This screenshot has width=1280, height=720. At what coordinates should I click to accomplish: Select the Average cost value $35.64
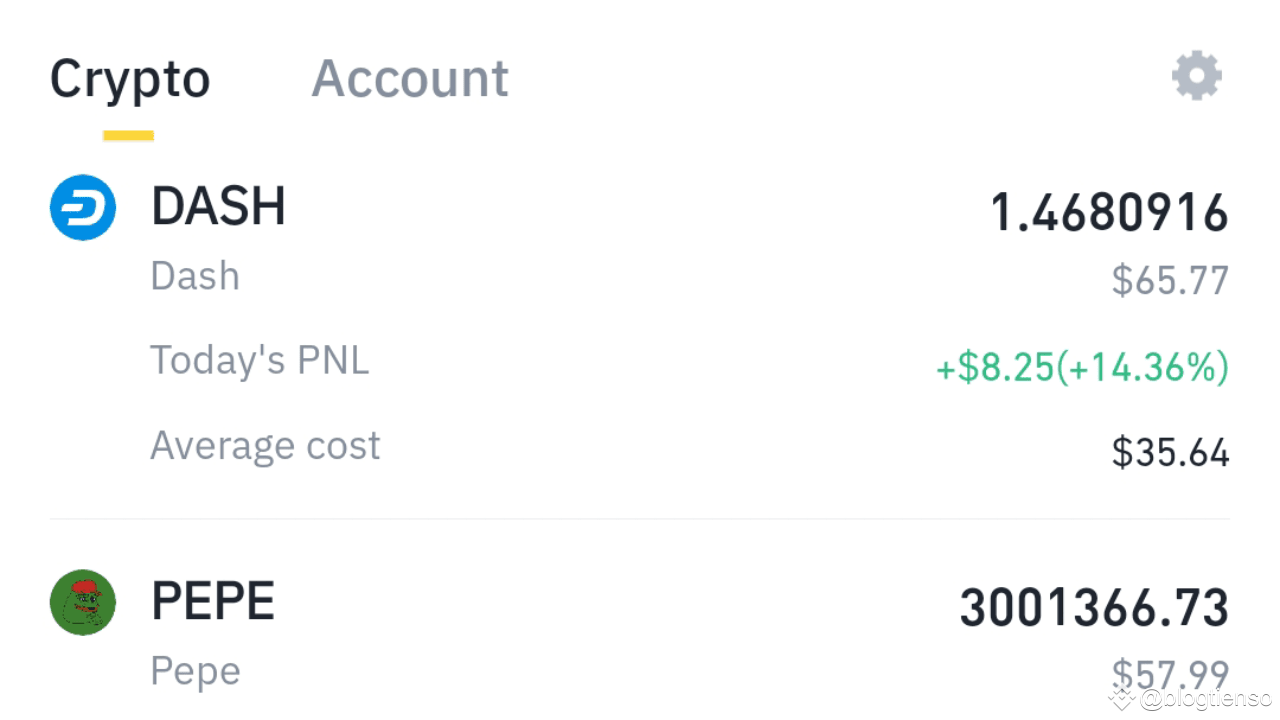point(1170,452)
